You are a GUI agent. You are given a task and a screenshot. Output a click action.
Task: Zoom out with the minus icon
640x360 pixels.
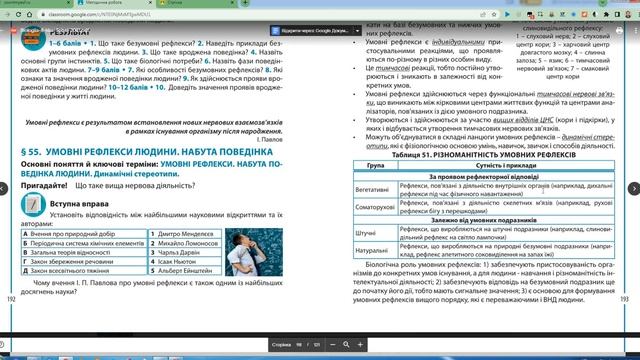point(333,344)
